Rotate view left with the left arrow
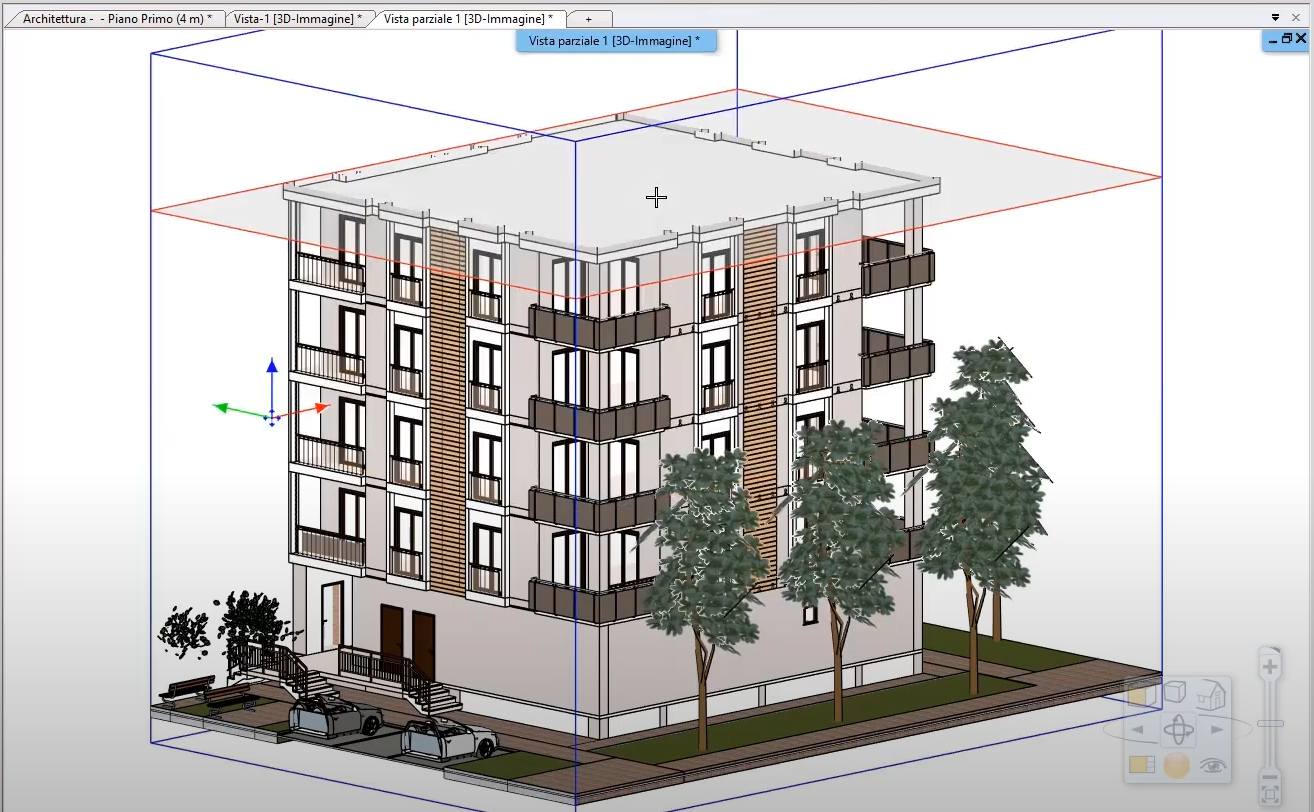Screen dimensions: 1314x812 click(1138, 729)
